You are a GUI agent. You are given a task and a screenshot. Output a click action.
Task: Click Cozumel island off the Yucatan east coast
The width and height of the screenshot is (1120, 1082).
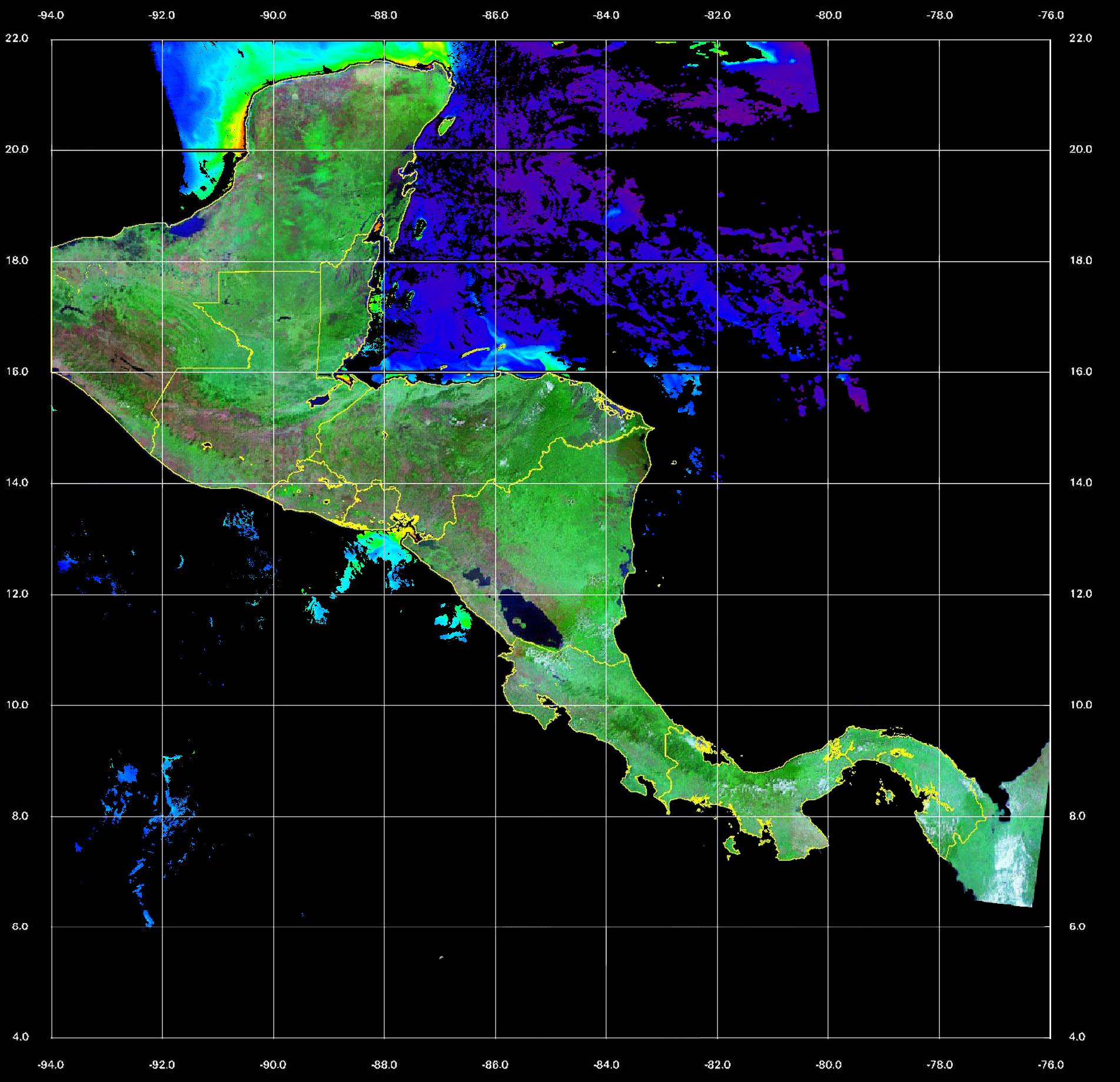pyautogui.click(x=446, y=125)
